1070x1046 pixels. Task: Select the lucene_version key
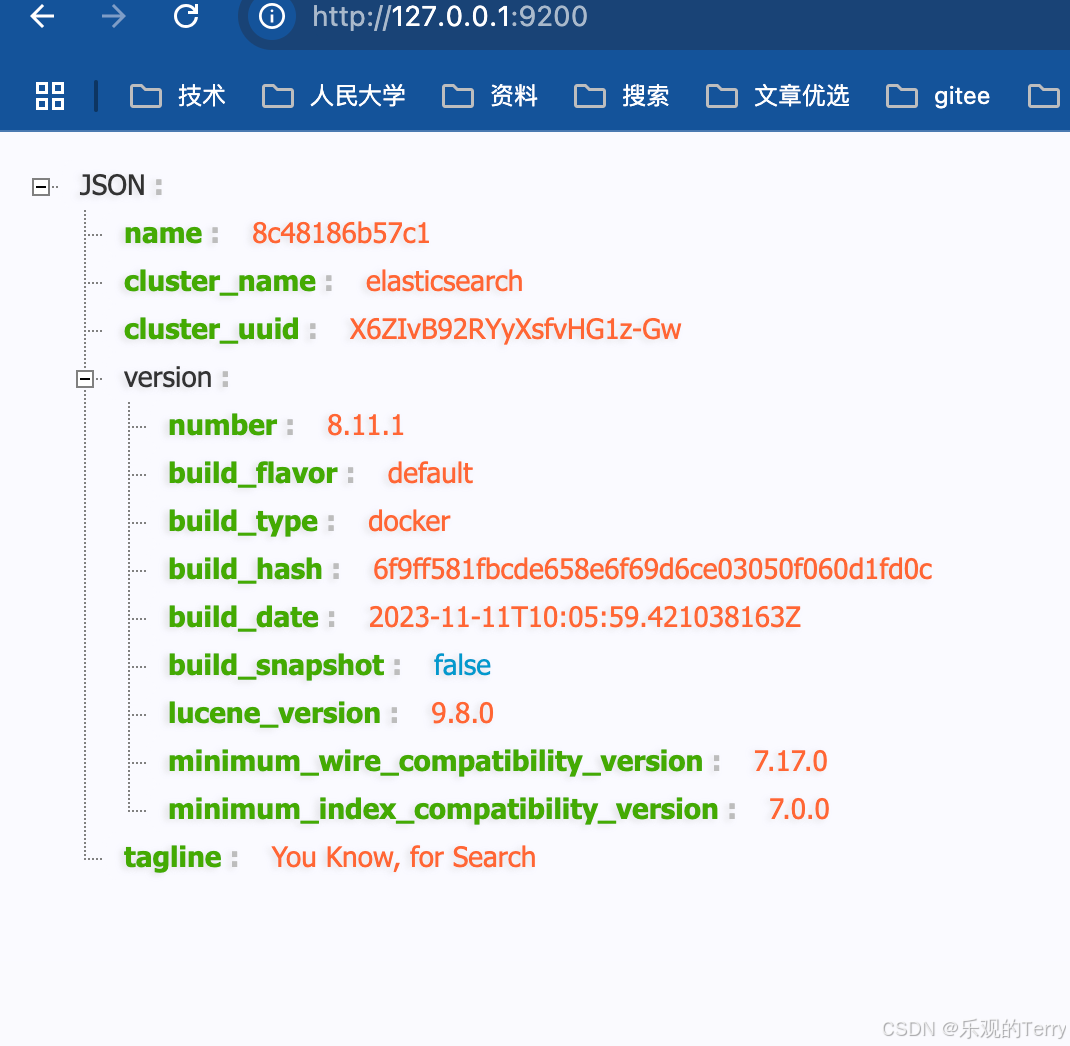[274, 713]
